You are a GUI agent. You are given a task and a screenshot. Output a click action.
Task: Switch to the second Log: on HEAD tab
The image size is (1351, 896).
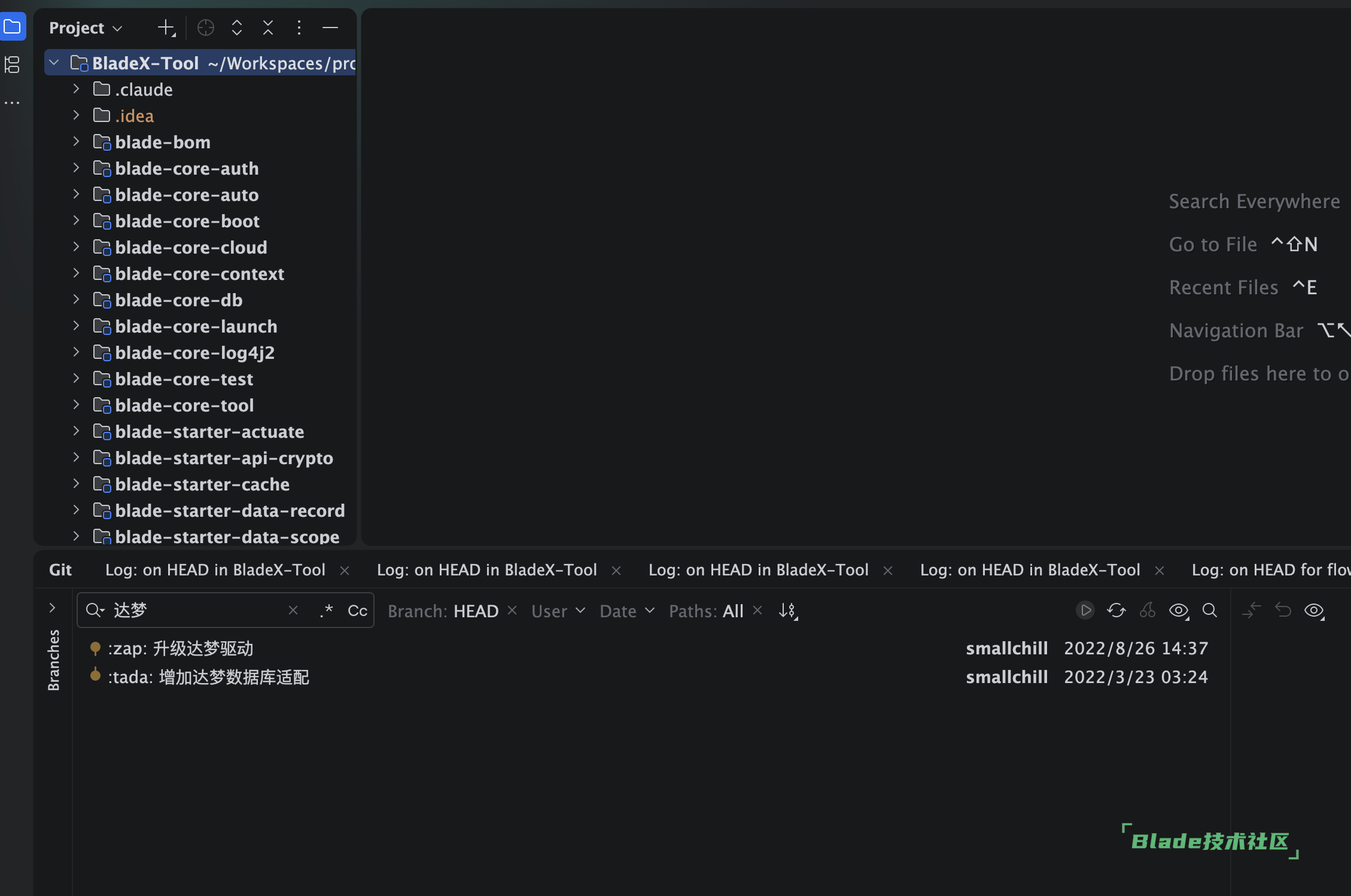coord(486,570)
